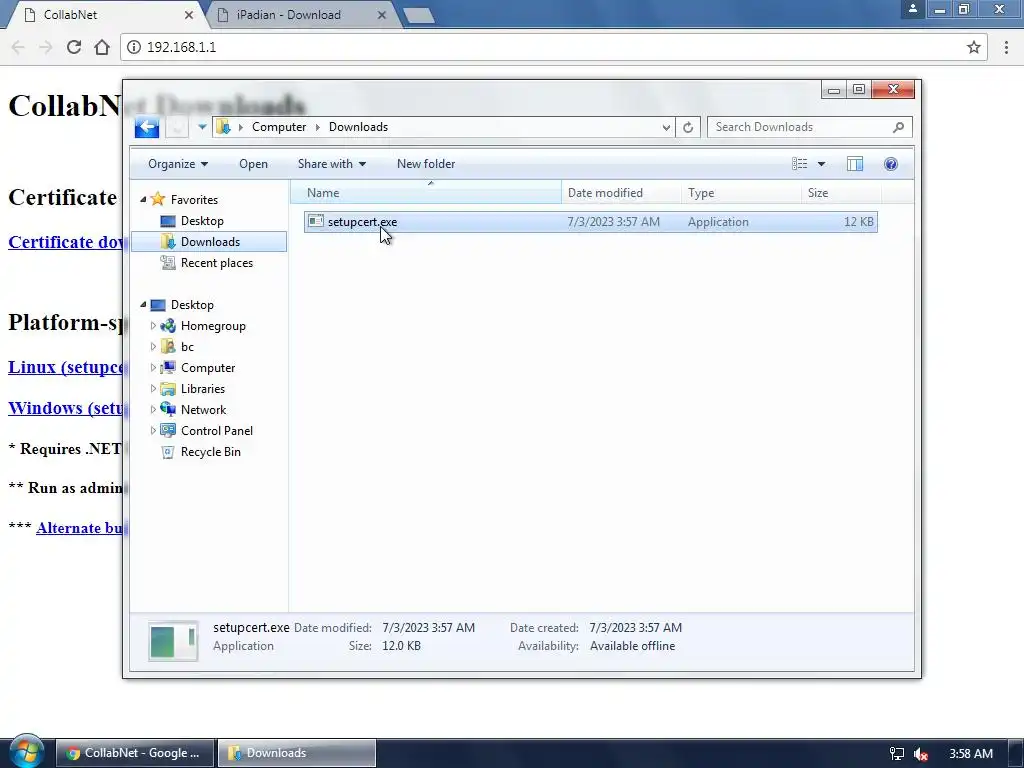This screenshot has width=1024, height=768.
Task: Expand the Homegroup node
Action: (153, 326)
